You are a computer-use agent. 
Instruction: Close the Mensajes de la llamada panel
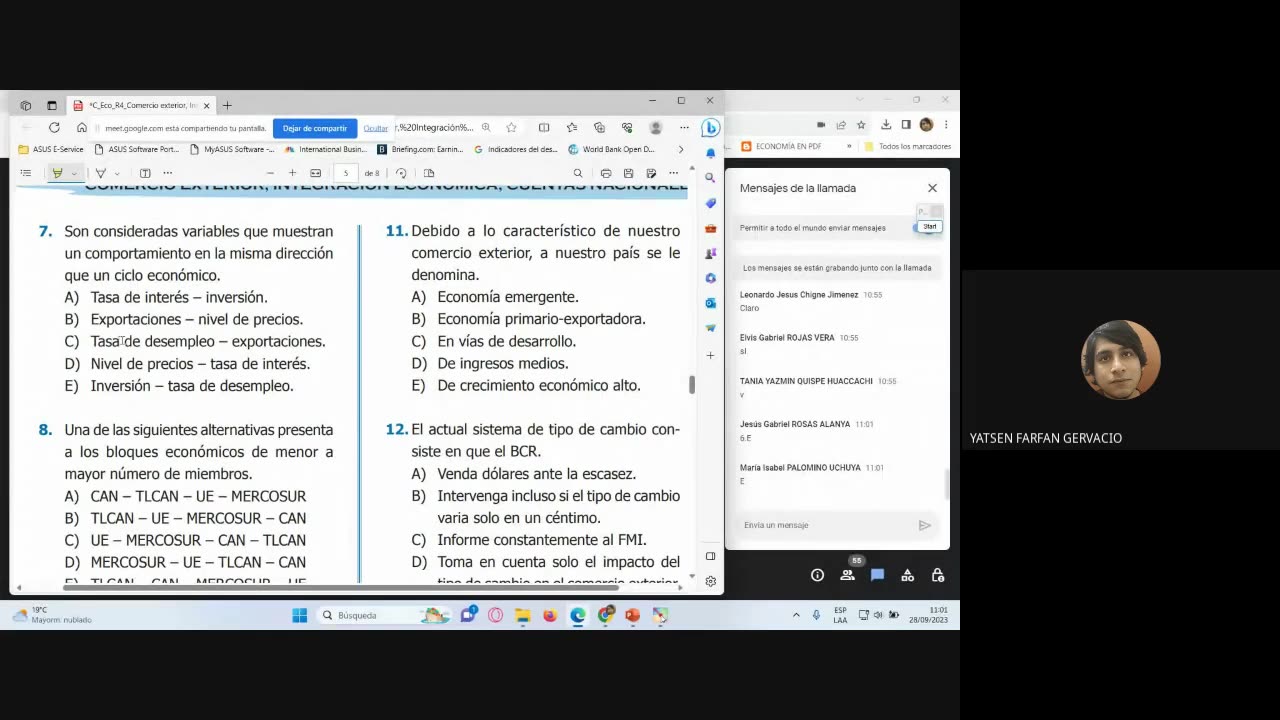click(x=932, y=188)
